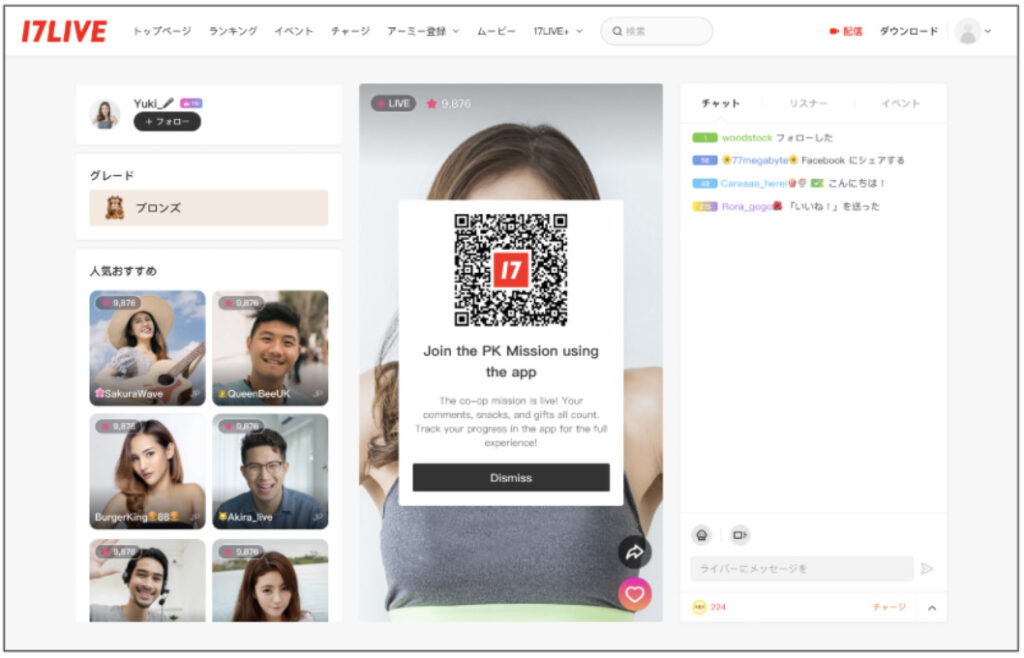
Task: Open the QueenBeeUK stream thumbnail
Action: coord(270,348)
